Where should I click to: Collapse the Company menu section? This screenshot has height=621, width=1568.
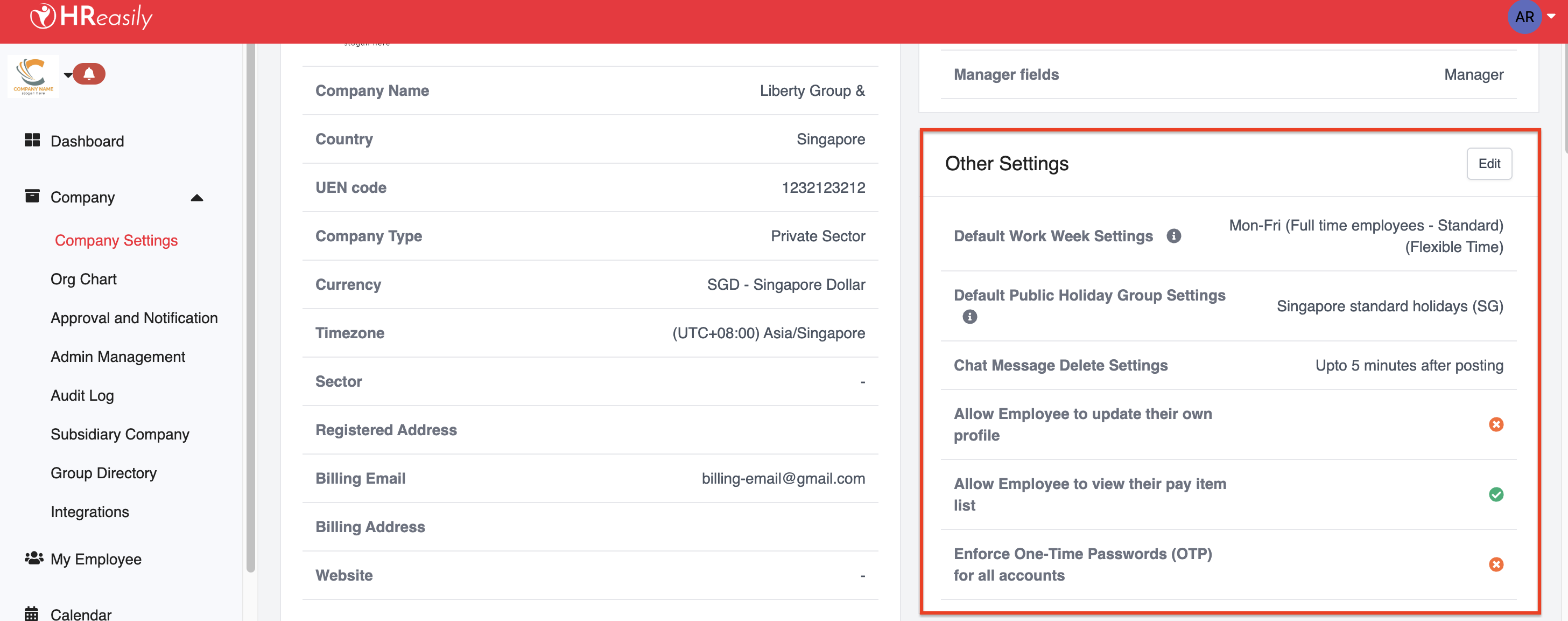point(196,198)
